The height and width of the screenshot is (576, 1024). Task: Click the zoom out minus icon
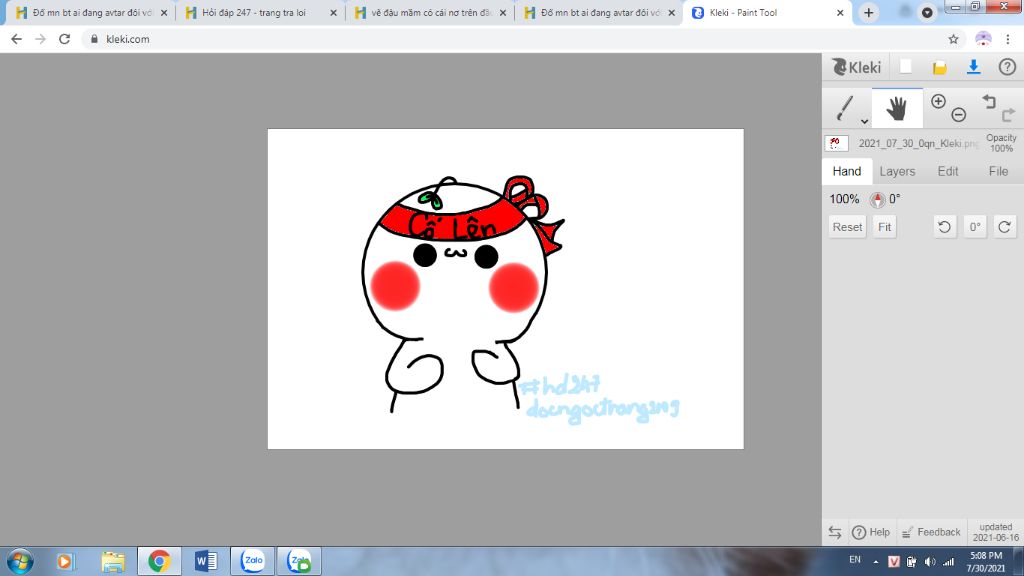[959, 115]
